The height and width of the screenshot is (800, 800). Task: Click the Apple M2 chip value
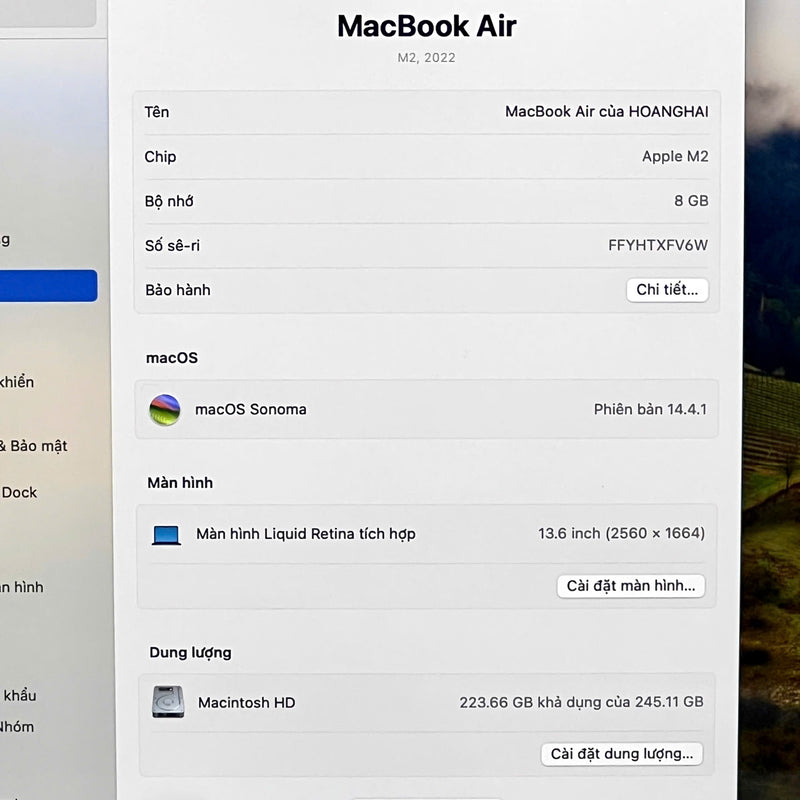675,157
